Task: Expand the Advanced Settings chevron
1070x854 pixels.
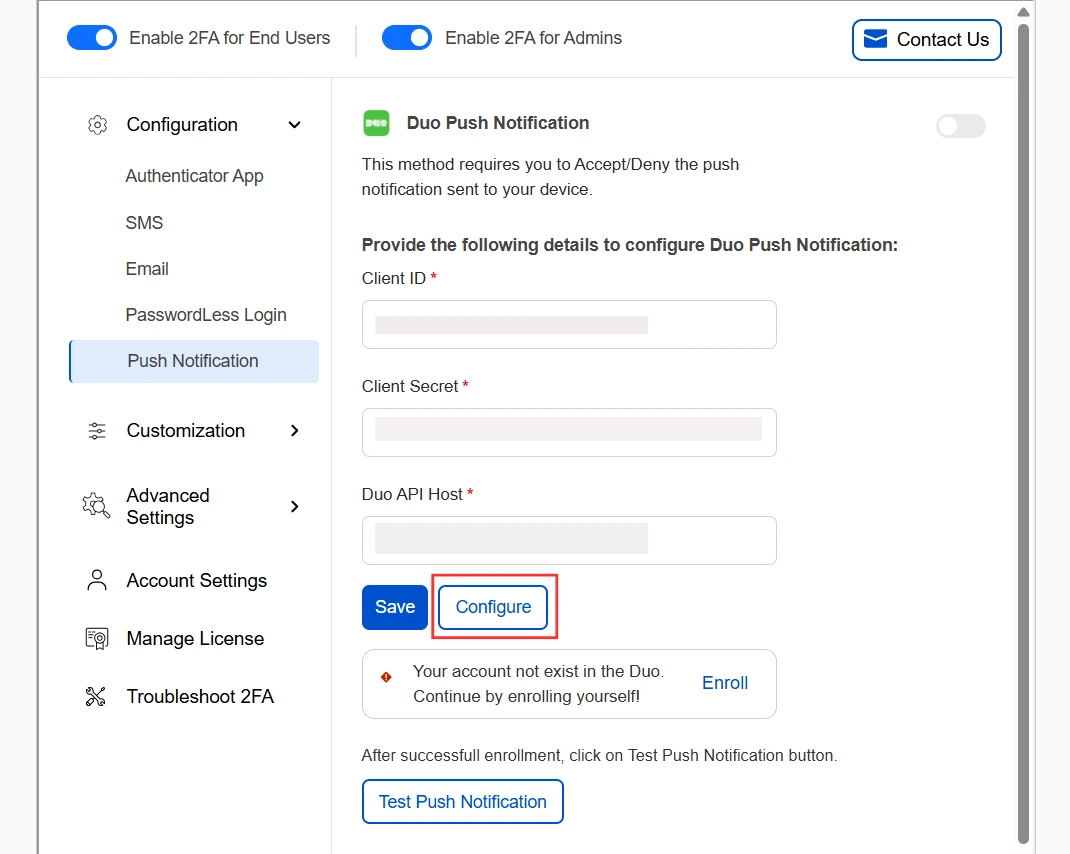Action: click(294, 507)
